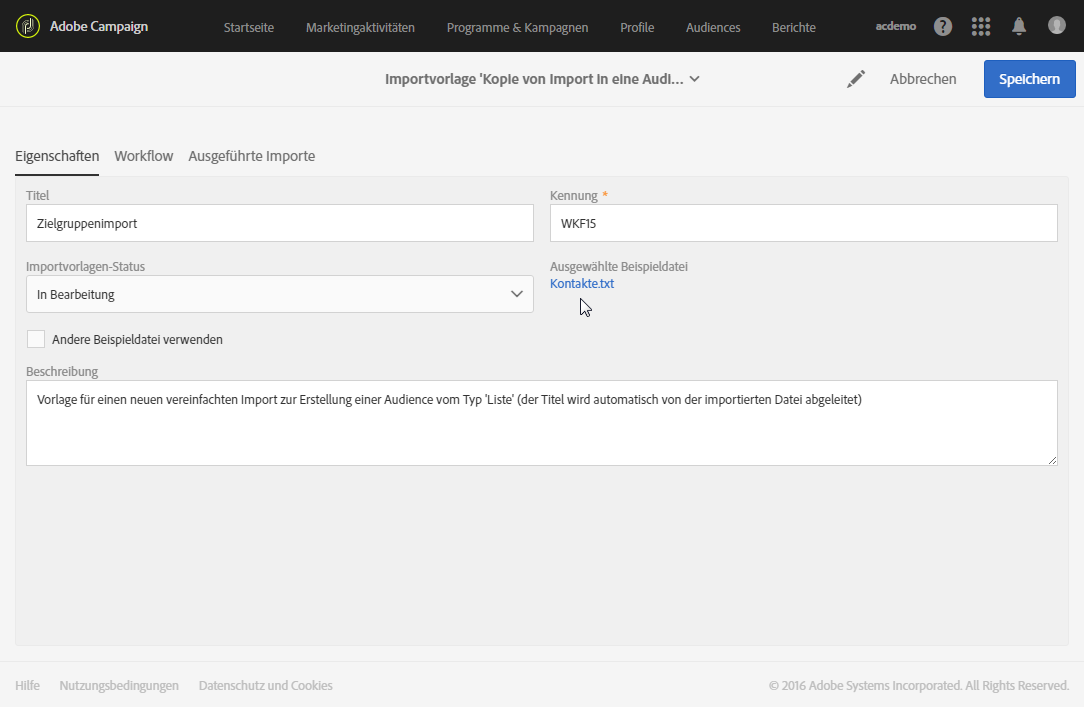Image resolution: width=1084 pixels, height=707 pixels.
Task: Expand the Importvorlage title chevron
Action: pos(695,79)
